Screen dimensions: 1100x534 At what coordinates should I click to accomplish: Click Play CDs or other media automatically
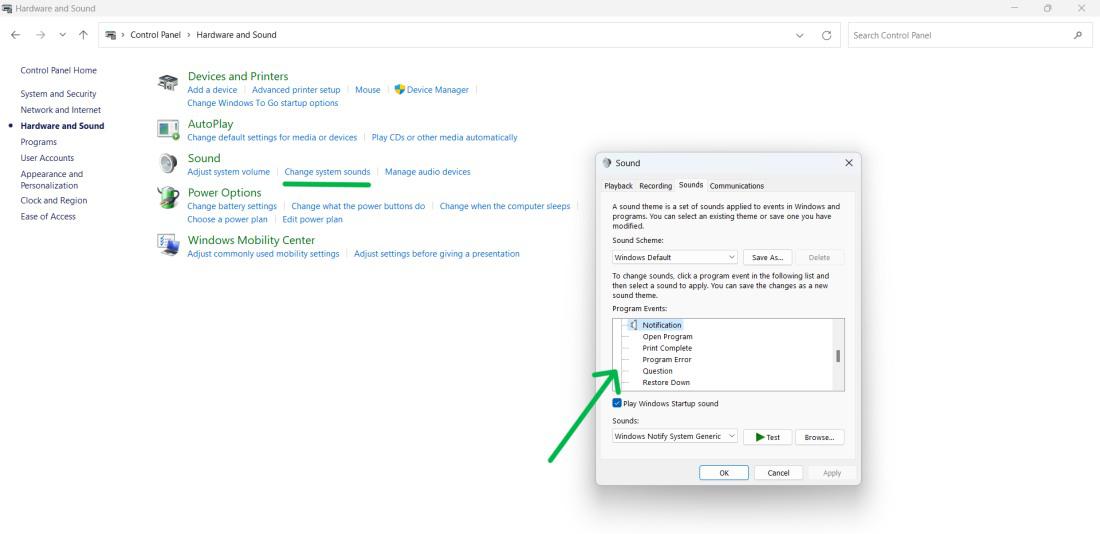[x=444, y=138]
